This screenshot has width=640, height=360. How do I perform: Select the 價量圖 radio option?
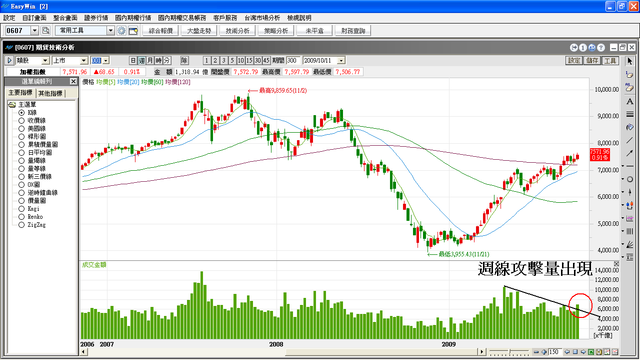(x=21, y=201)
